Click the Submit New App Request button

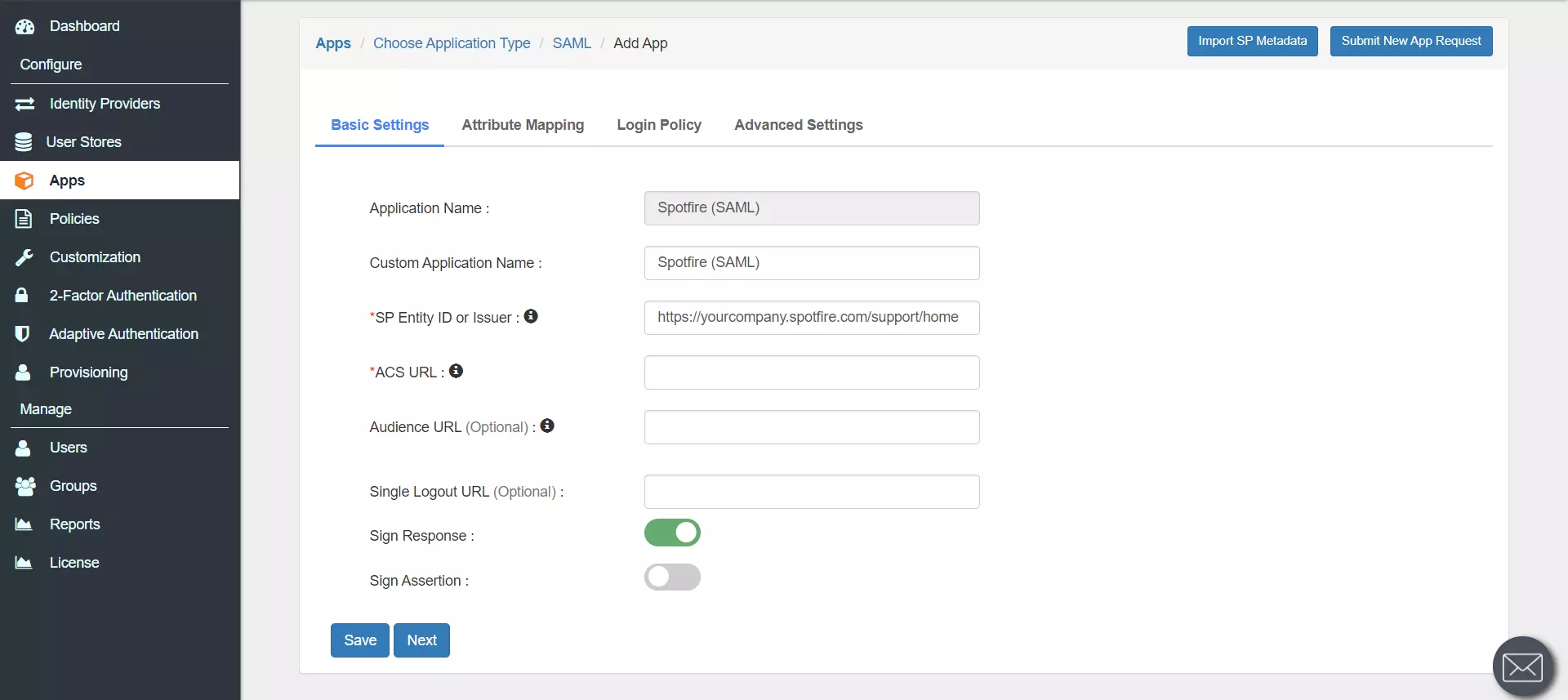[1410, 41]
